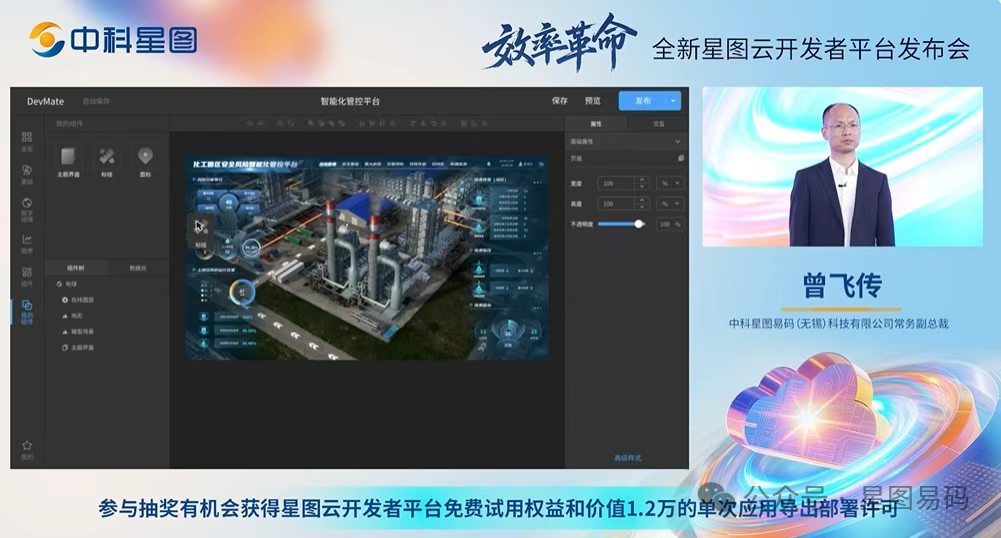Select the 标绘 component in my components
The width and height of the screenshot is (1001, 538).
coord(107,161)
